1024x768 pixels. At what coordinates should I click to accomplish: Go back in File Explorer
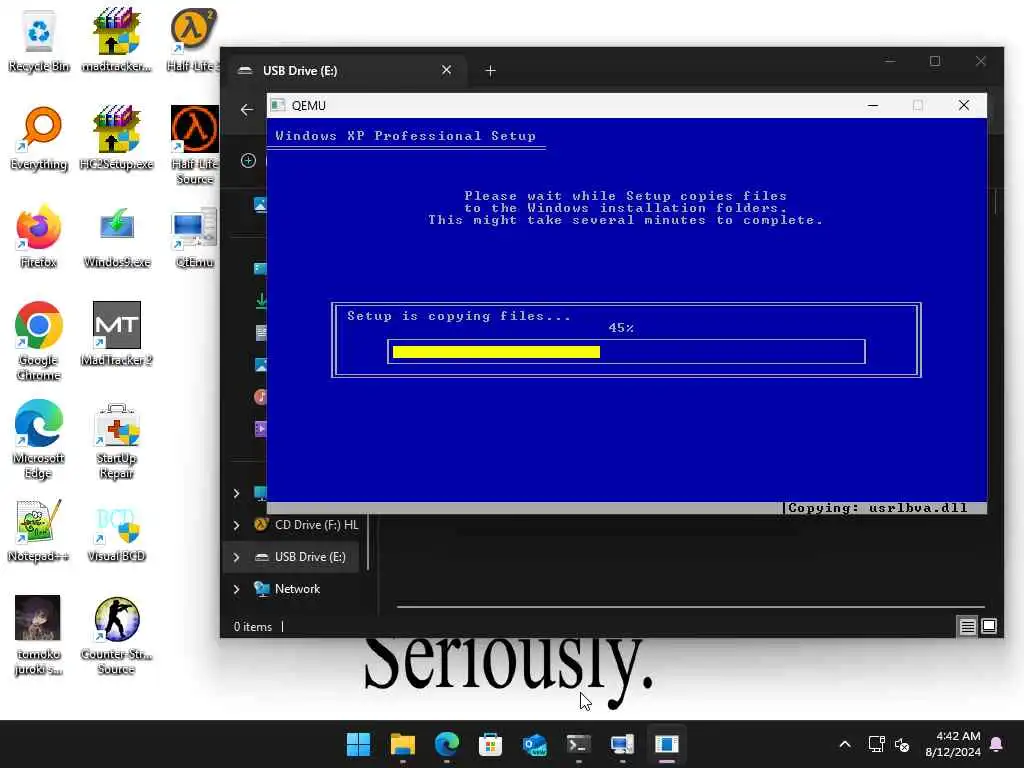[247, 110]
